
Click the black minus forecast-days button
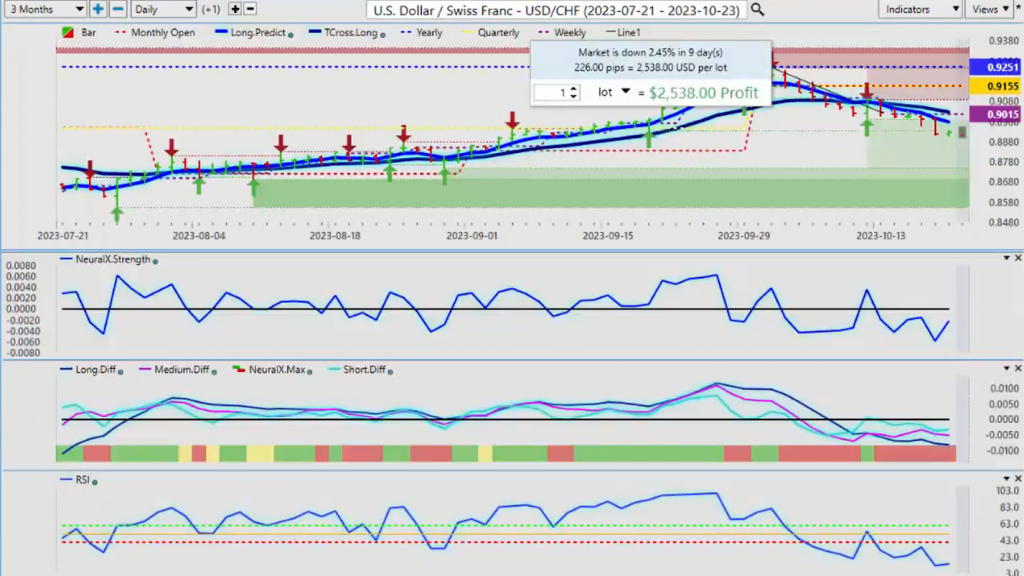click(250, 9)
